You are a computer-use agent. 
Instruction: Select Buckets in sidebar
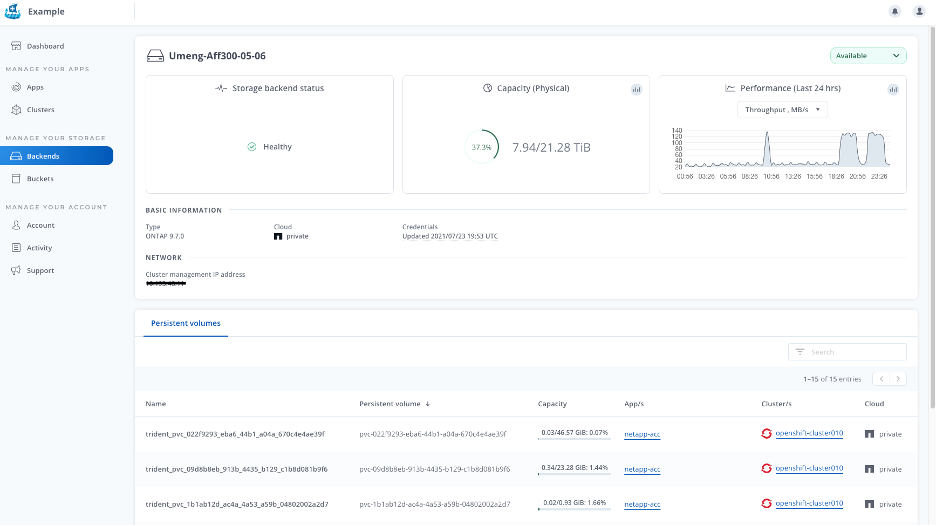(40, 179)
